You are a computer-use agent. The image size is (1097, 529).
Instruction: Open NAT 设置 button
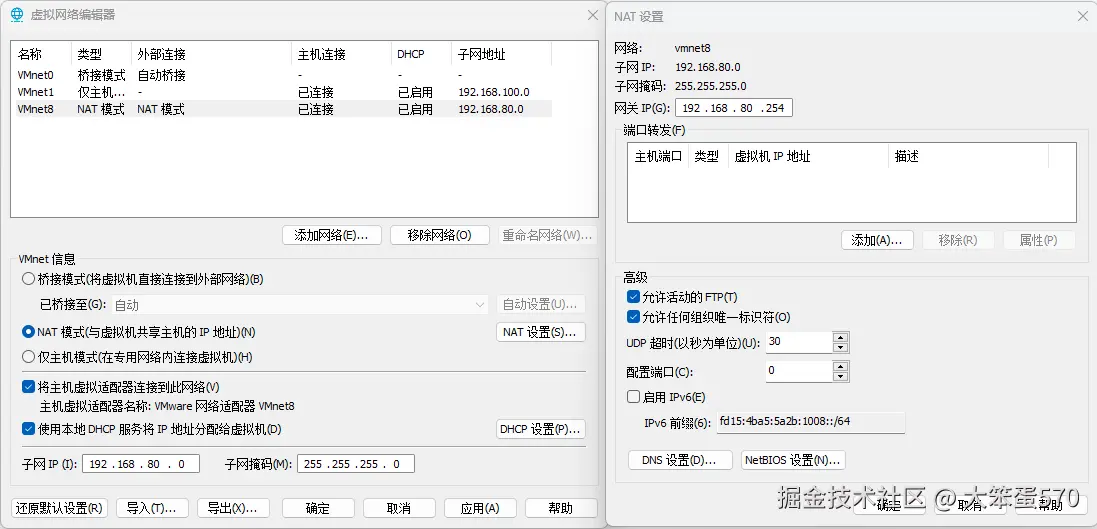[540, 332]
